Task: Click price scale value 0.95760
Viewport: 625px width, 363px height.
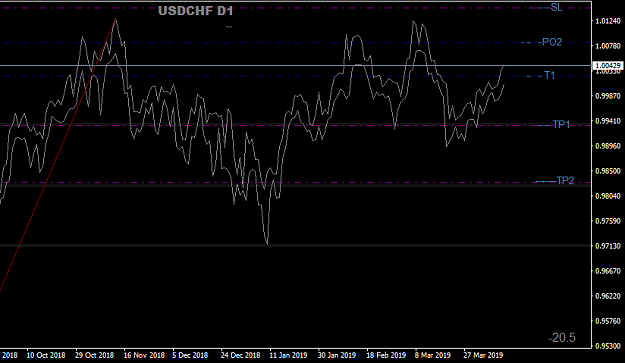Action: (608, 321)
